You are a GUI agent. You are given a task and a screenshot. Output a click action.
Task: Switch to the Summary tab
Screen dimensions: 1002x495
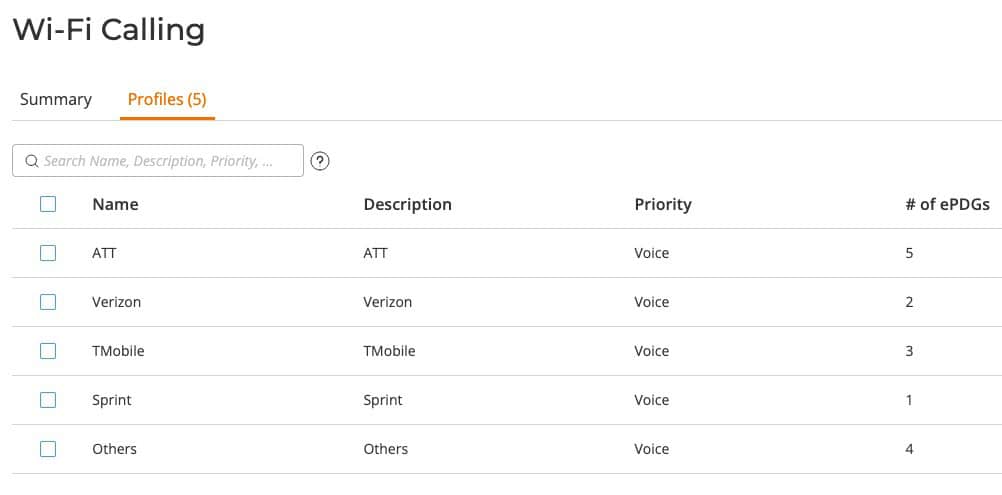click(56, 100)
